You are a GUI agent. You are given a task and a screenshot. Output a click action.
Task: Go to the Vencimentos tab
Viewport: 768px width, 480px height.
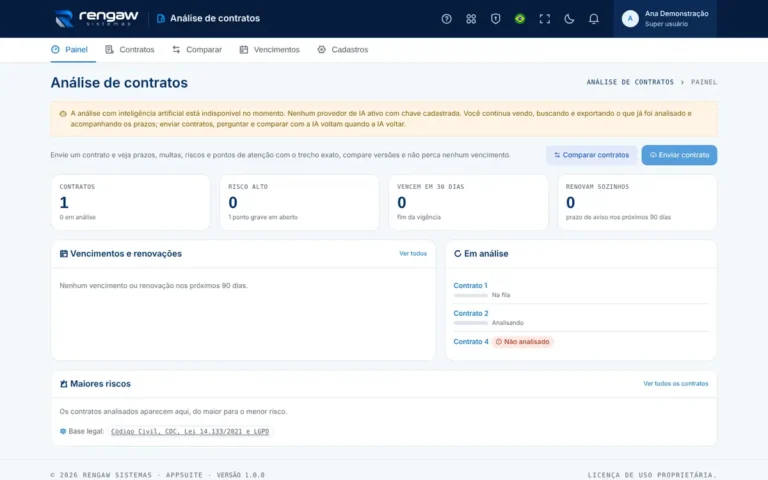[x=269, y=49]
